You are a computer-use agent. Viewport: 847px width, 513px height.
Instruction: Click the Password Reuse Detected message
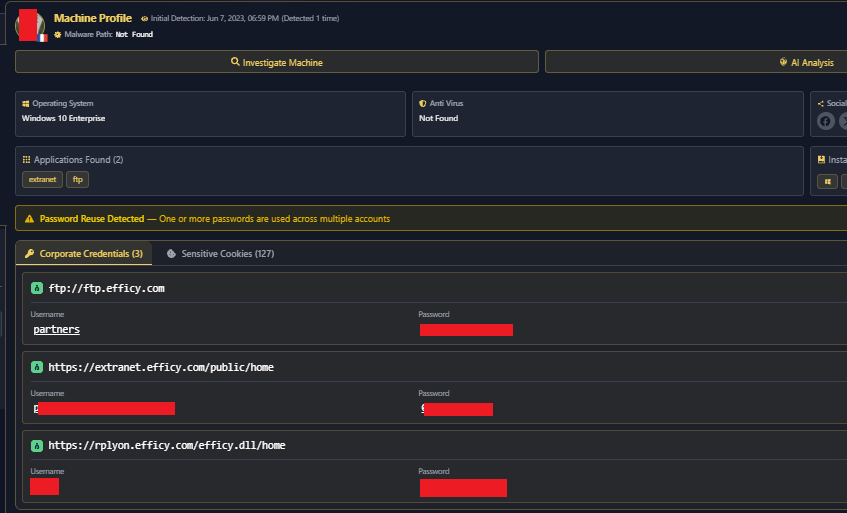coord(215,219)
